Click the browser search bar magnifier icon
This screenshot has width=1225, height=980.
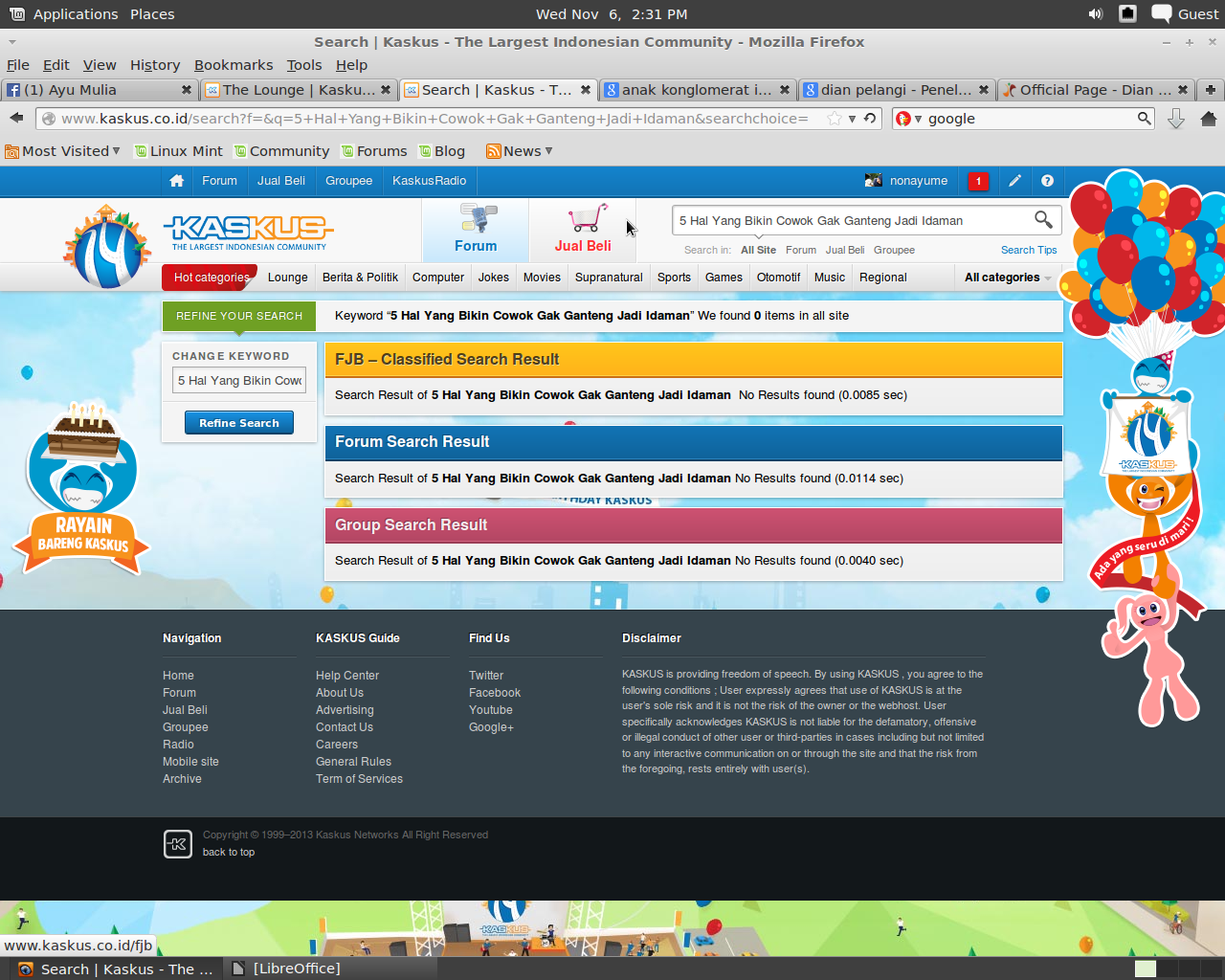point(1144,118)
